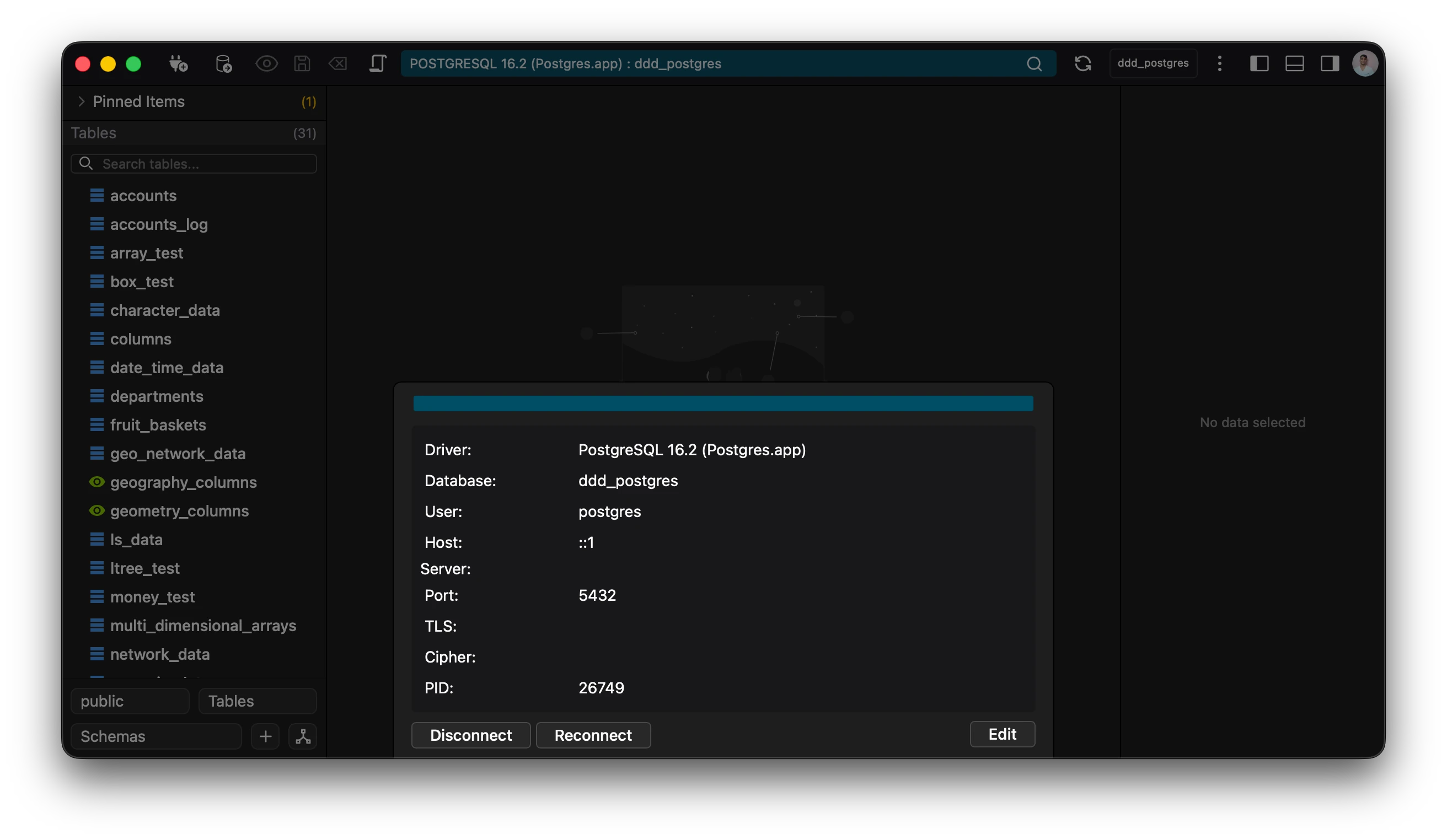
Task: Click the schema diagram tree icon
Action: point(303,736)
